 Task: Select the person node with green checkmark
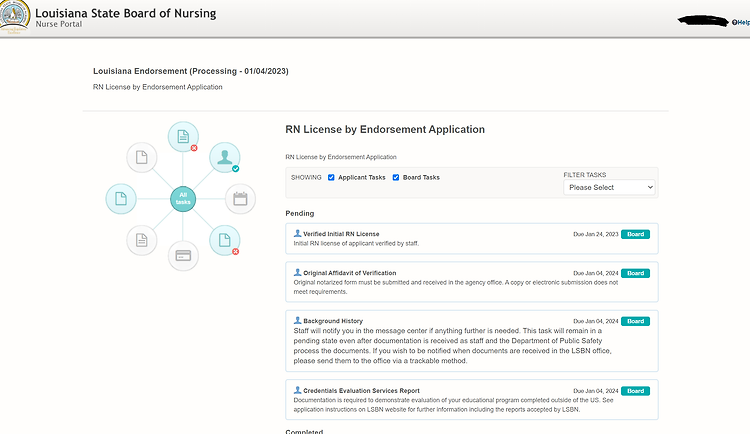225,157
